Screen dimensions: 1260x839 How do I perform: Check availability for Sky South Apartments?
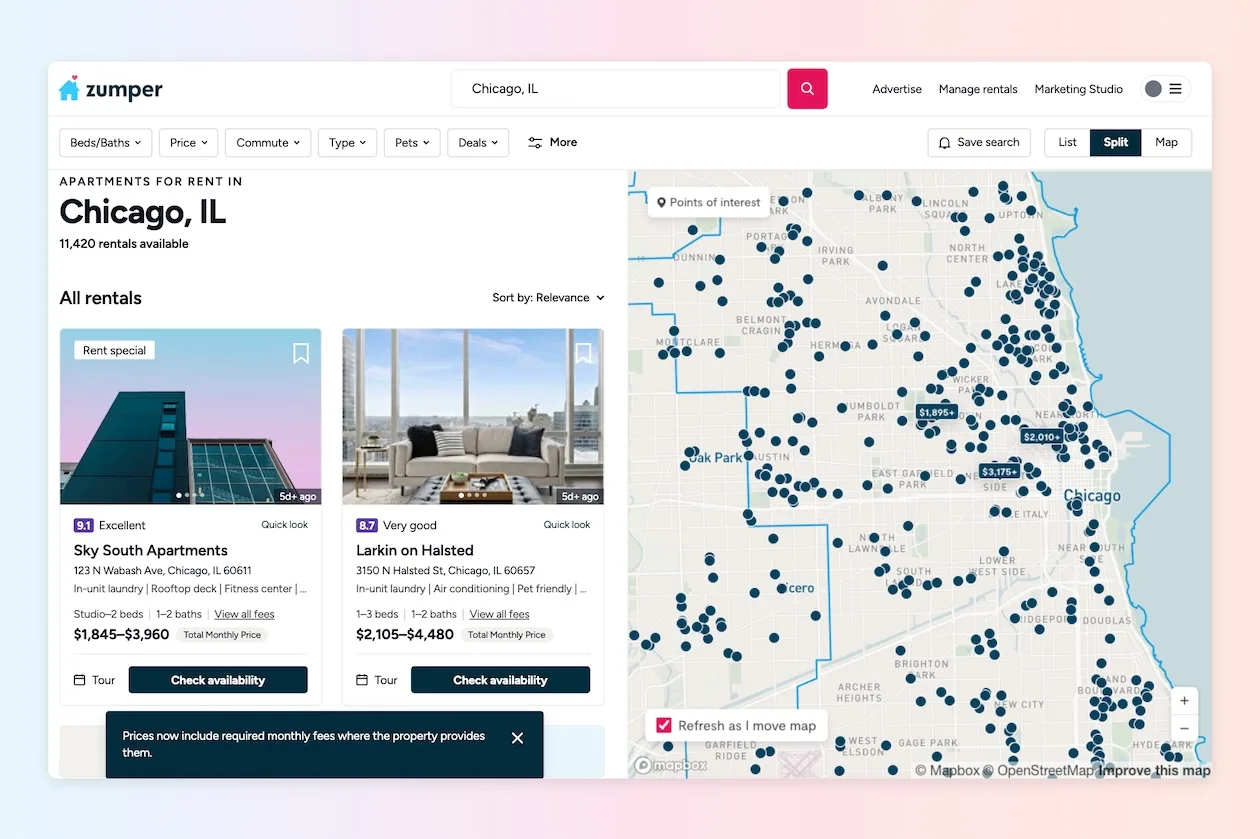click(218, 680)
